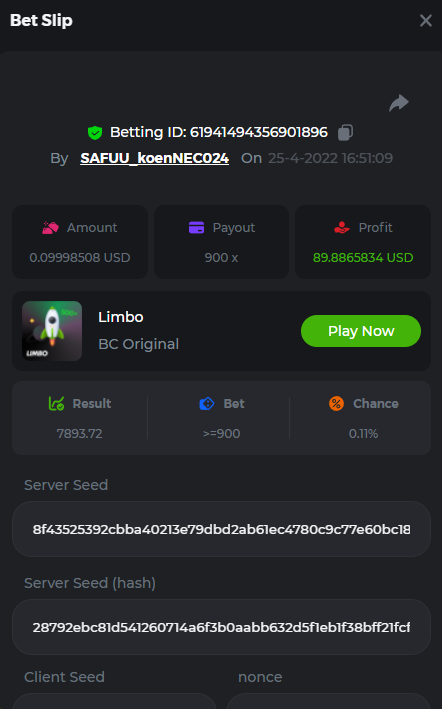Copy the Betting ID with the copy icon
Image resolution: width=442 pixels, height=709 pixels.
click(345, 132)
